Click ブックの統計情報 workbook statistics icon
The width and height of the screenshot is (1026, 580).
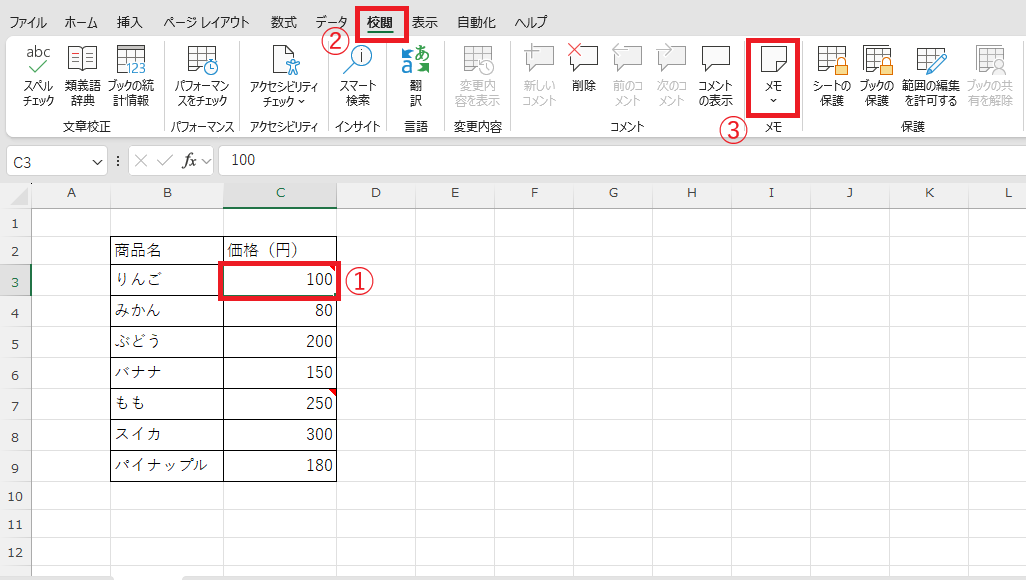click(128, 75)
